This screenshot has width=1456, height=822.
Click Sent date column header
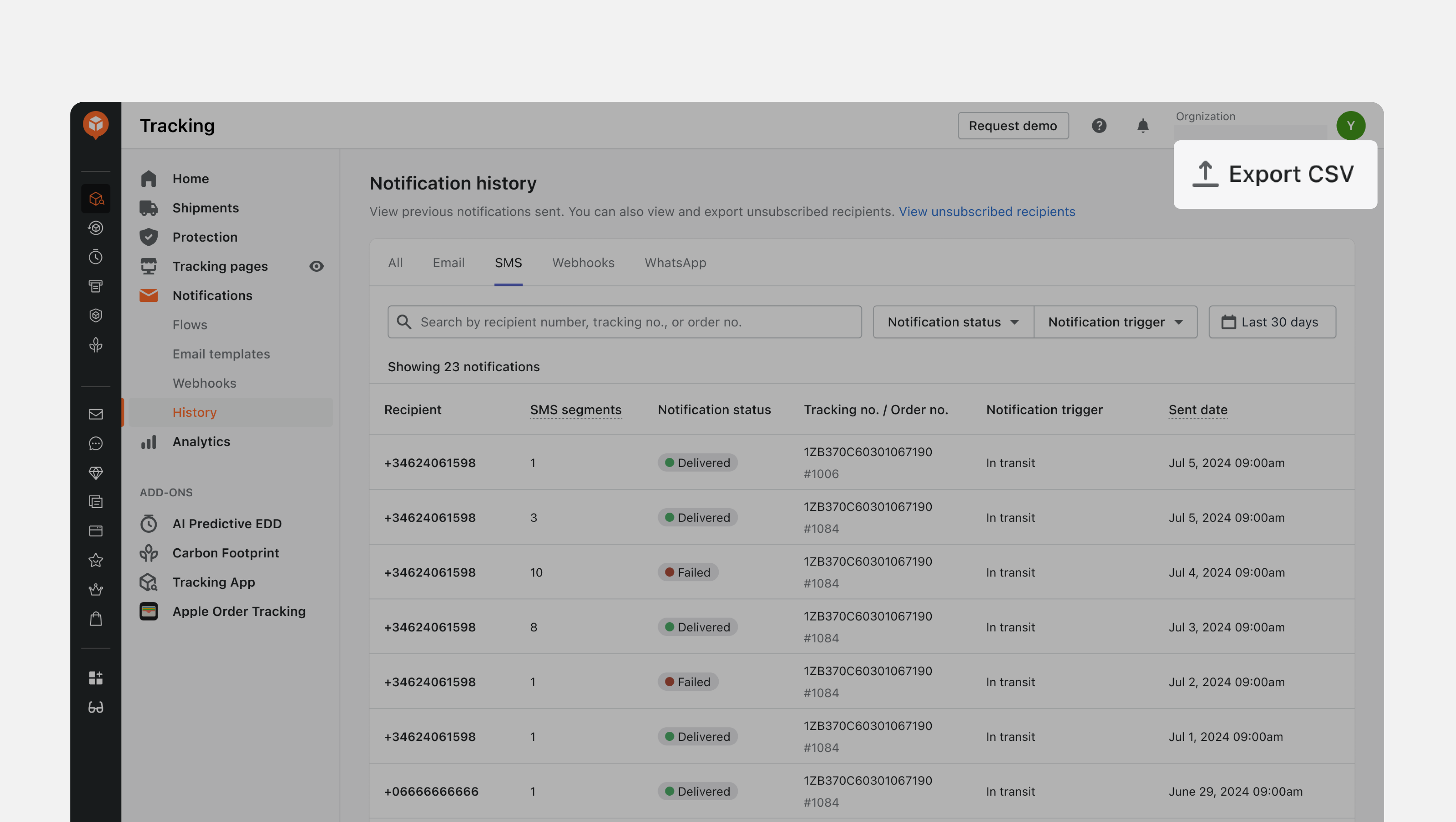tap(1198, 410)
